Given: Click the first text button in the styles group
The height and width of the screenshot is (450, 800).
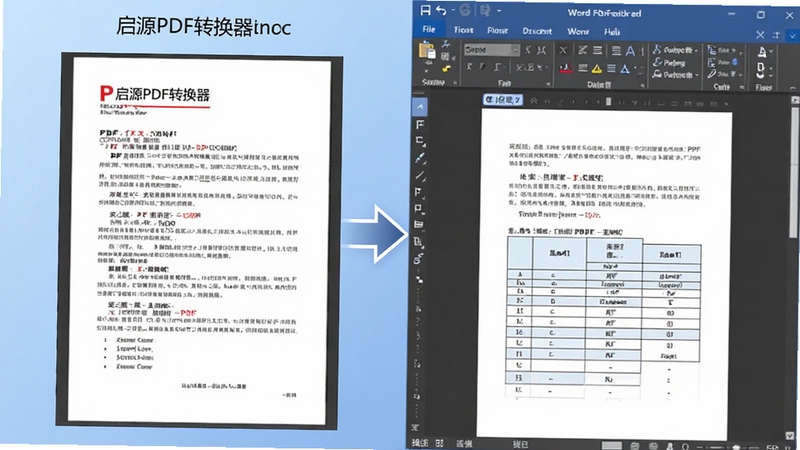Looking at the screenshot, I should [x=675, y=50].
